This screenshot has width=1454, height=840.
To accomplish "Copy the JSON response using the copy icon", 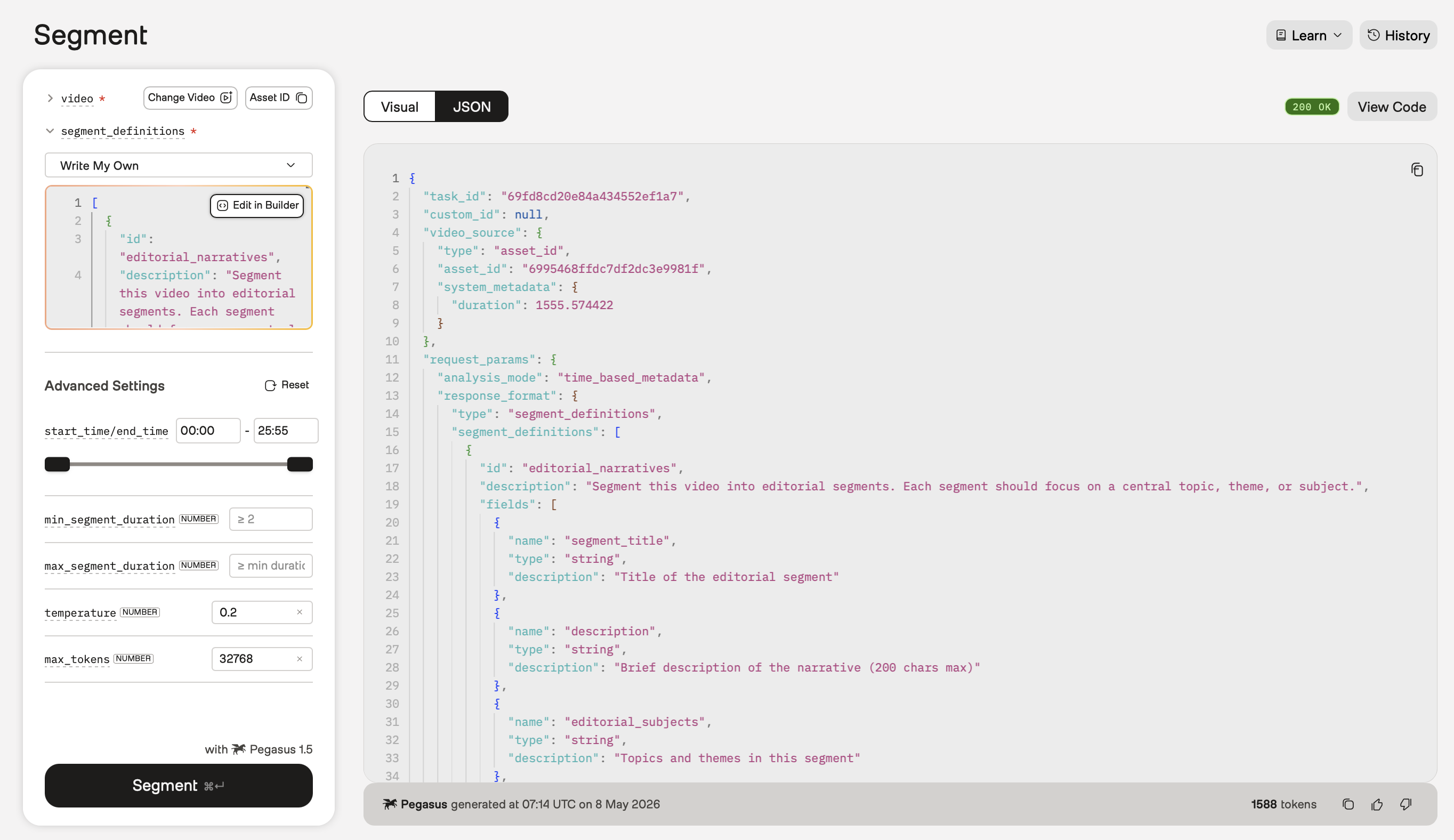I will tap(1417, 169).
